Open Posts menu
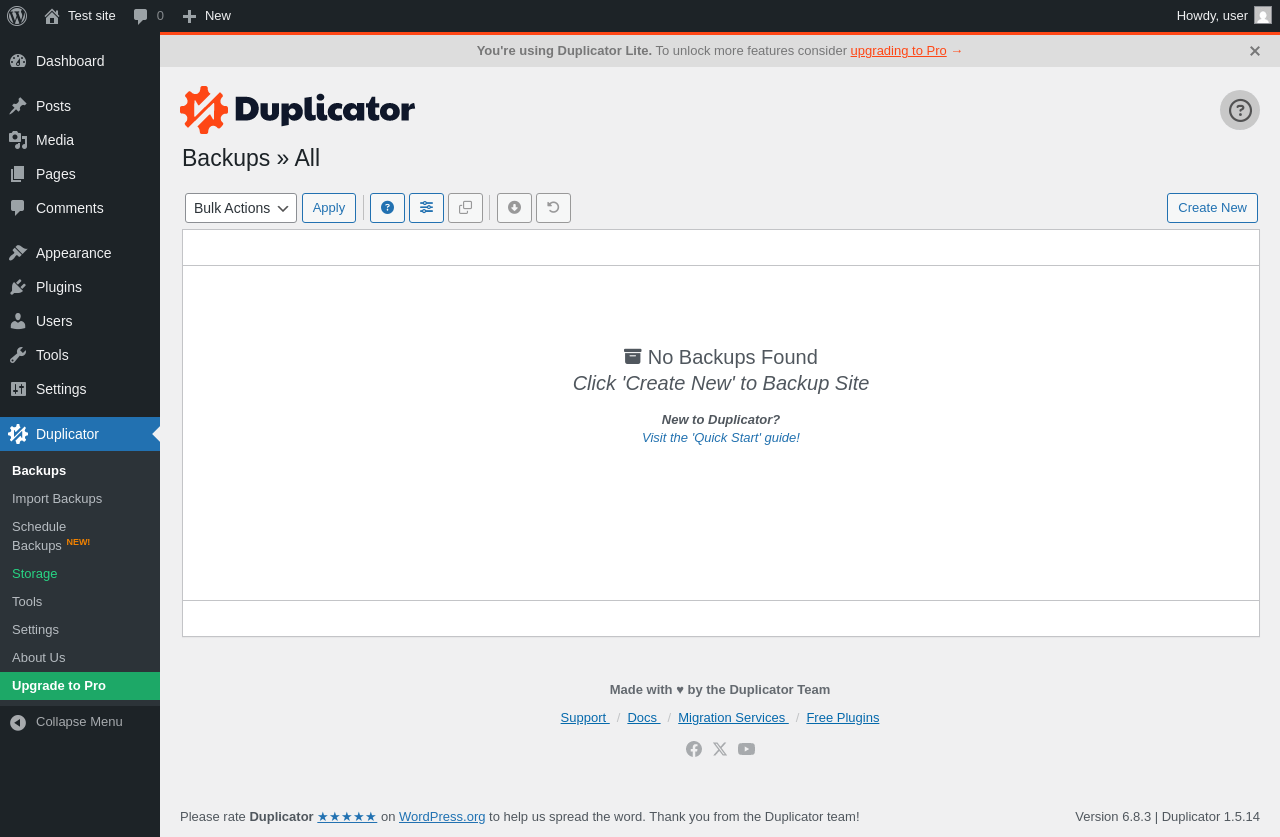The image size is (1280, 837). coord(80,106)
